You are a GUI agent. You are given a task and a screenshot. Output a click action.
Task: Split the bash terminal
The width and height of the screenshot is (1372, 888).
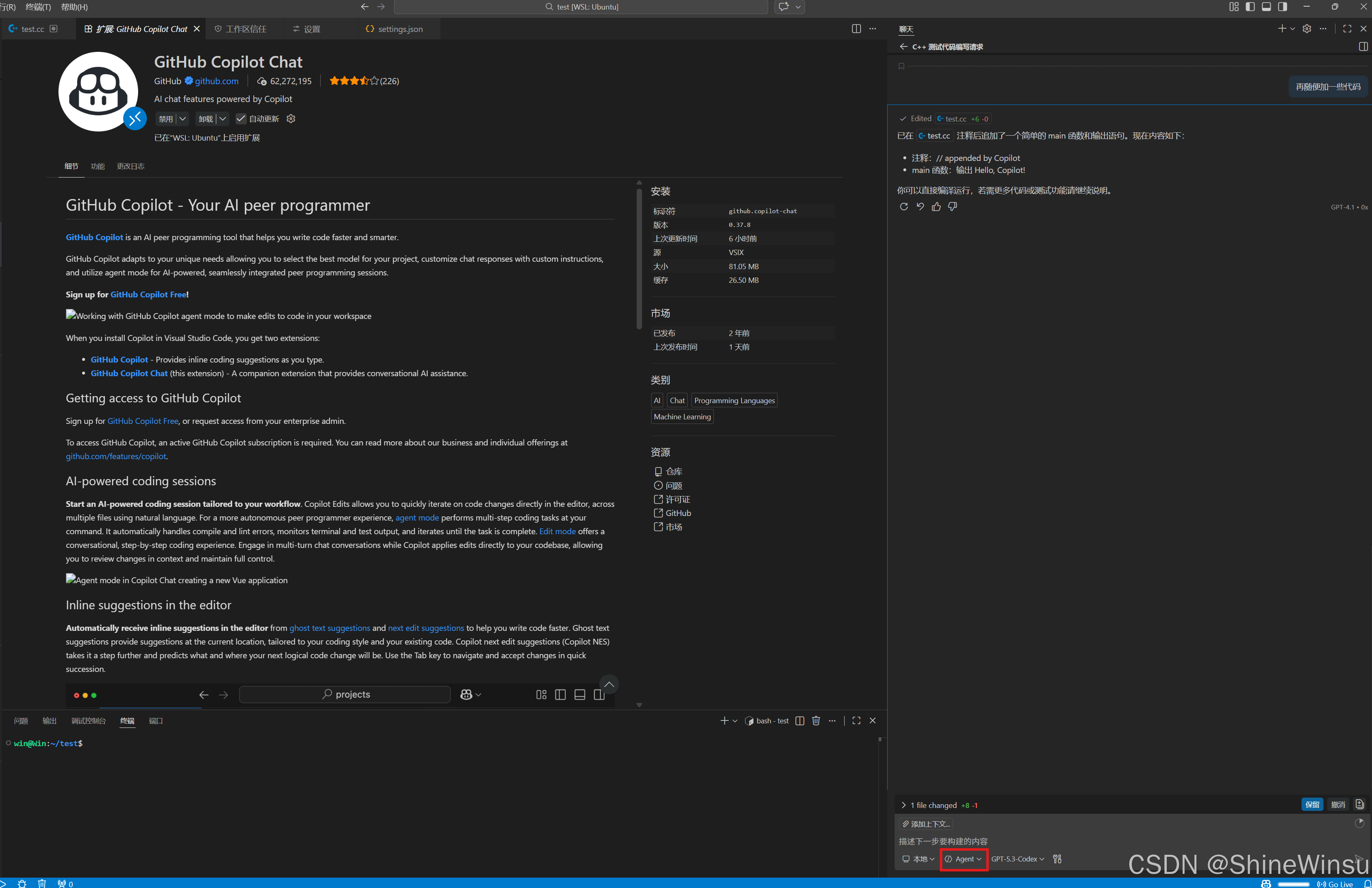(800, 721)
